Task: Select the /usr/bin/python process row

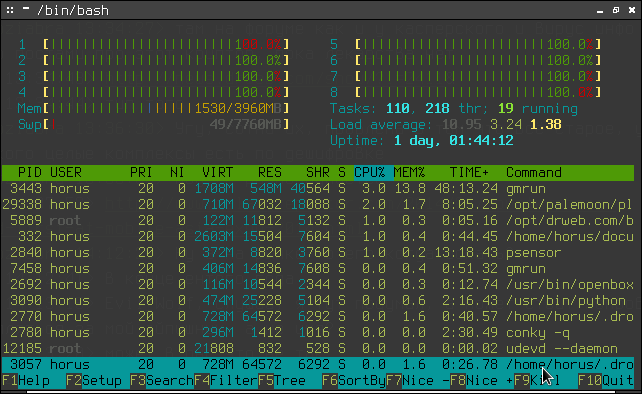Action: click(x=318, y=300)
